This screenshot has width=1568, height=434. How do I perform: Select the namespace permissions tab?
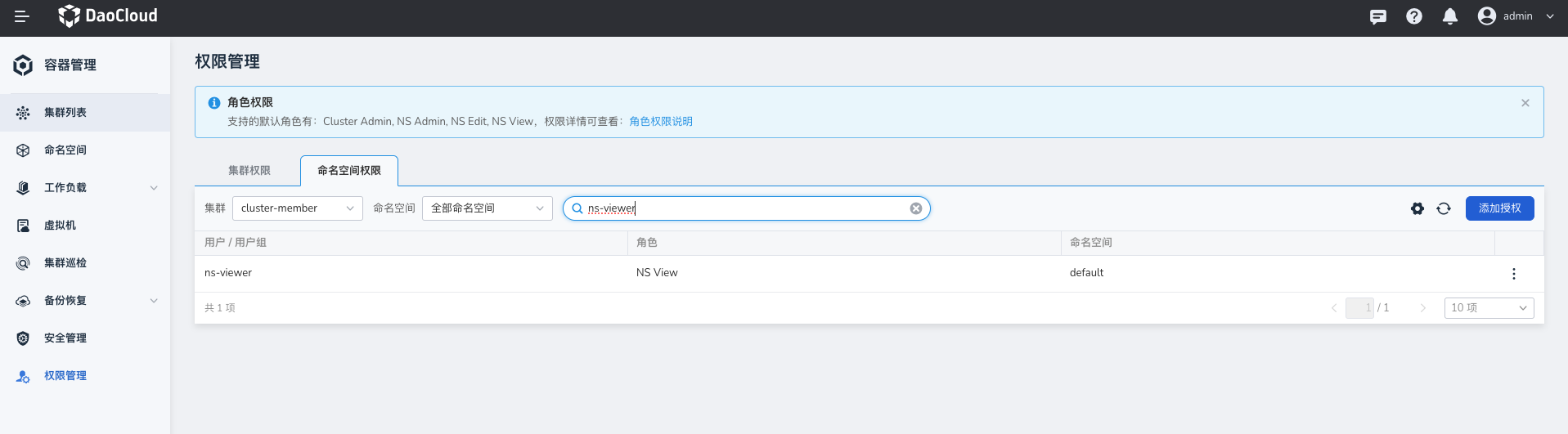[349, 171]
